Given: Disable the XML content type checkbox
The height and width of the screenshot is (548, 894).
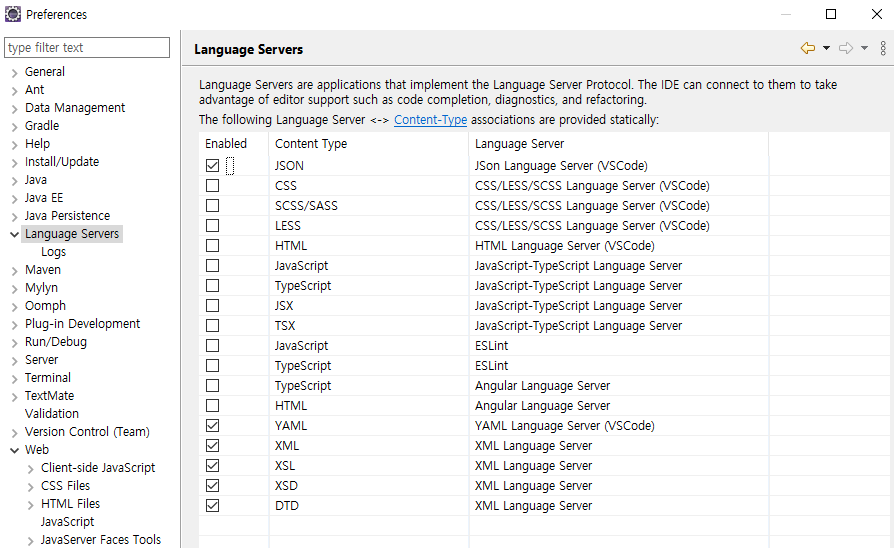Looking at the screenshot, I should (x=213, y=445).
